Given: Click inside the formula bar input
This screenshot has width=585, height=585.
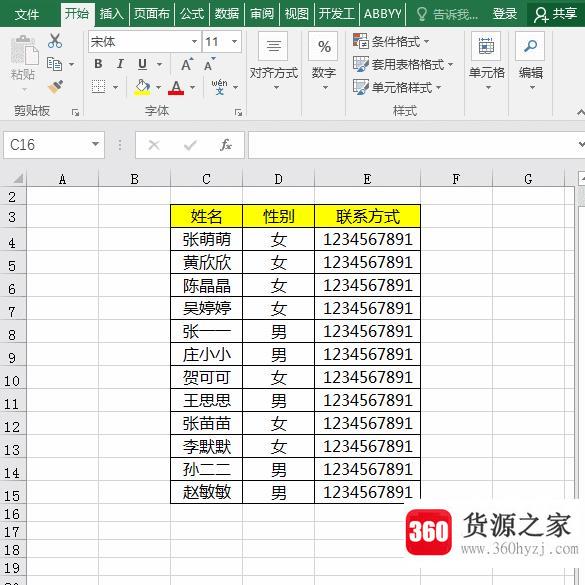Looking at the screenshot, I should click(x=412, y=145).
